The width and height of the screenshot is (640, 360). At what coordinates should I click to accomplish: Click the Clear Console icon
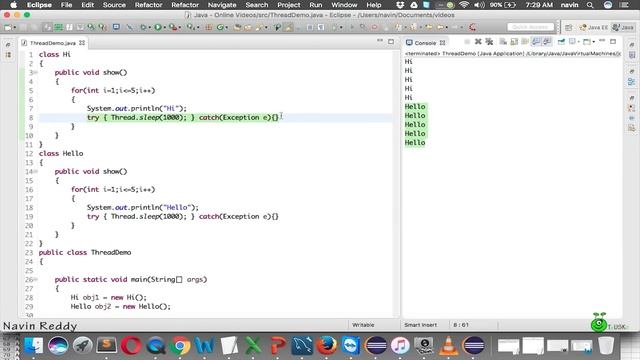503,42
